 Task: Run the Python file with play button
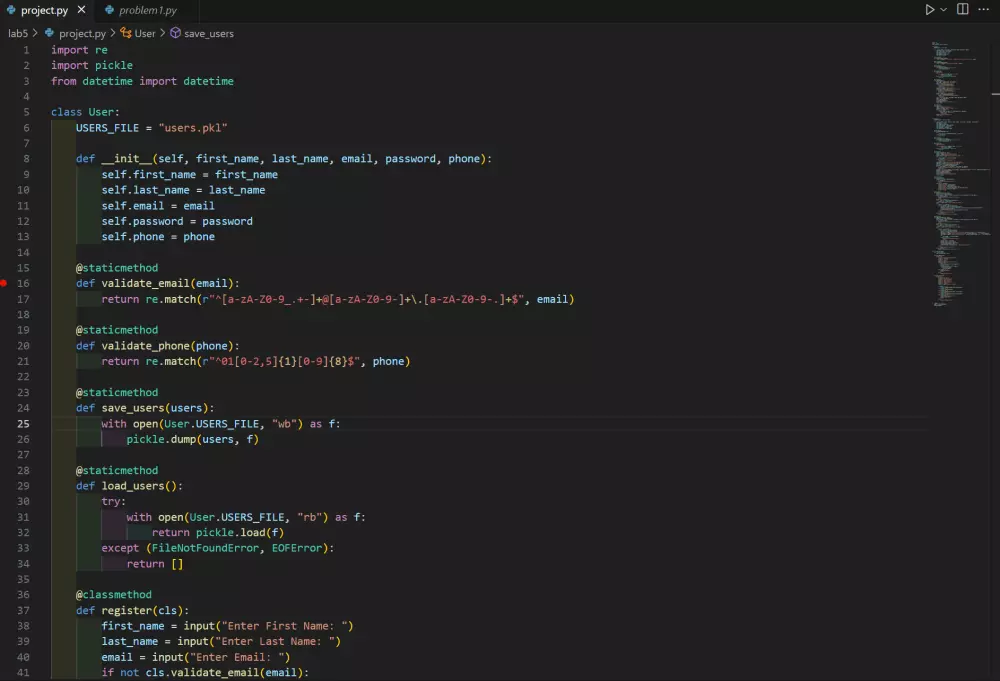(x=930, y=10)
